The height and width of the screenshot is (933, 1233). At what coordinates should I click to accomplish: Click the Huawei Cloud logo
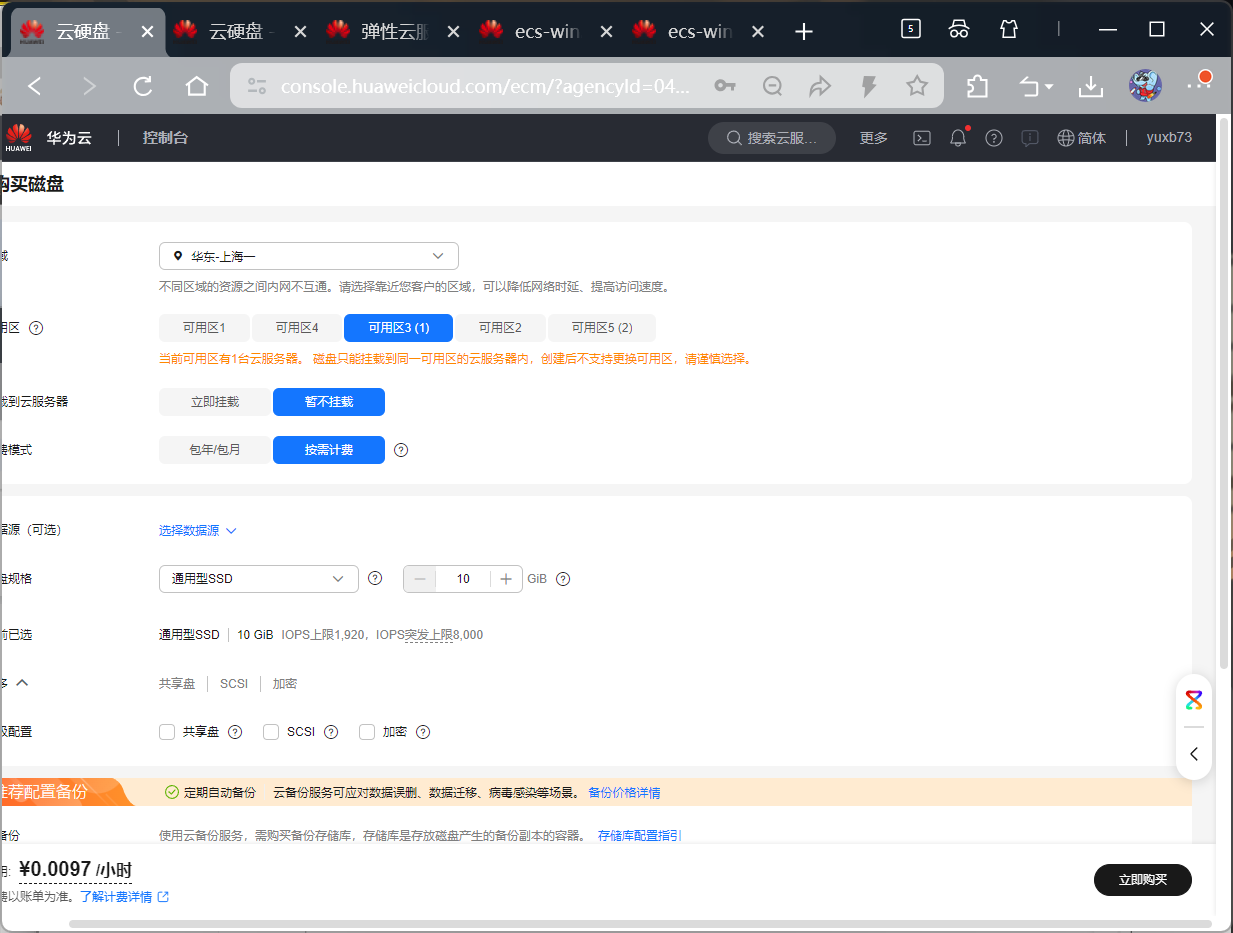pos(18,137)
